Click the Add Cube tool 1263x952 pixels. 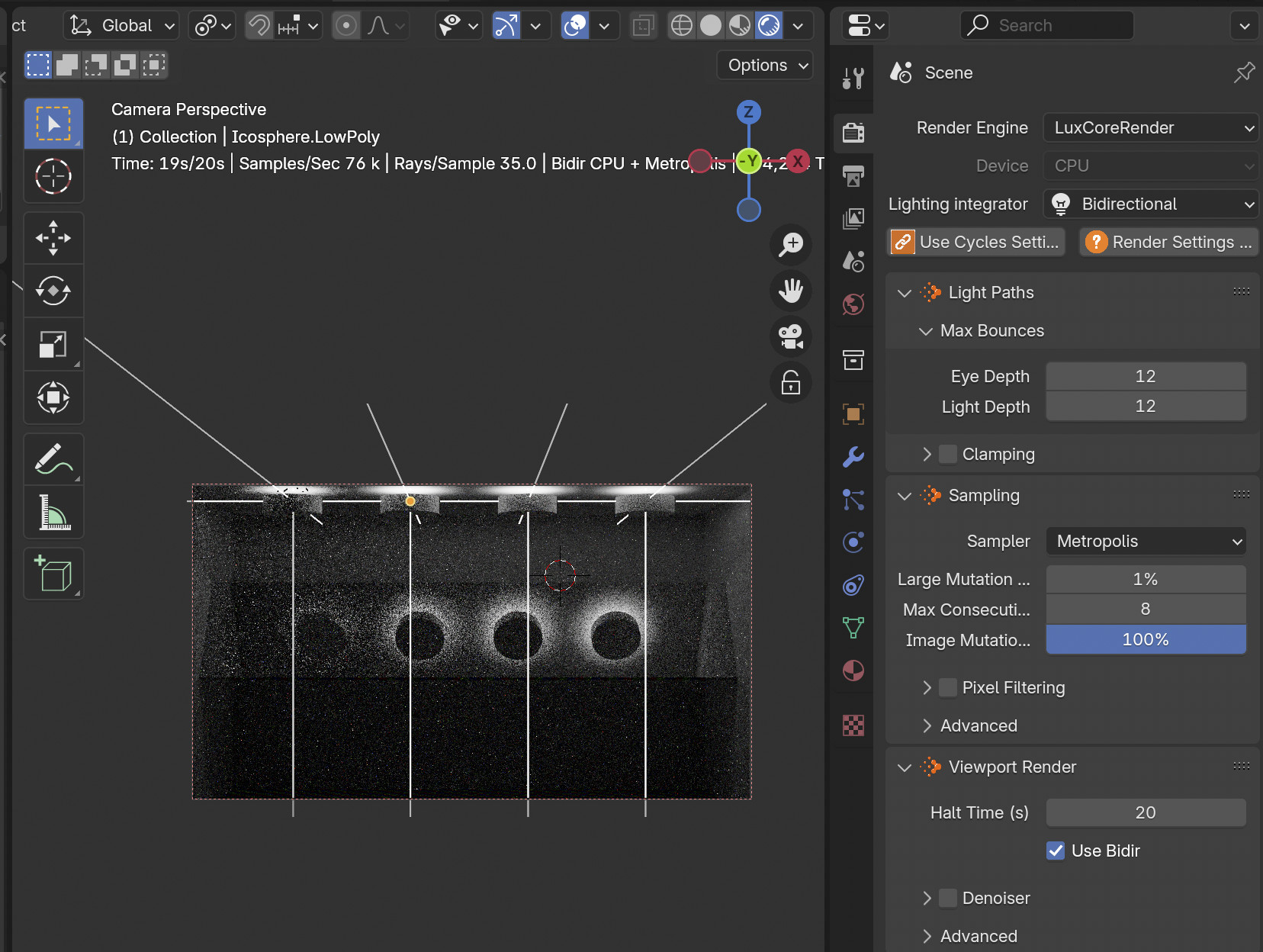point(53,574)
